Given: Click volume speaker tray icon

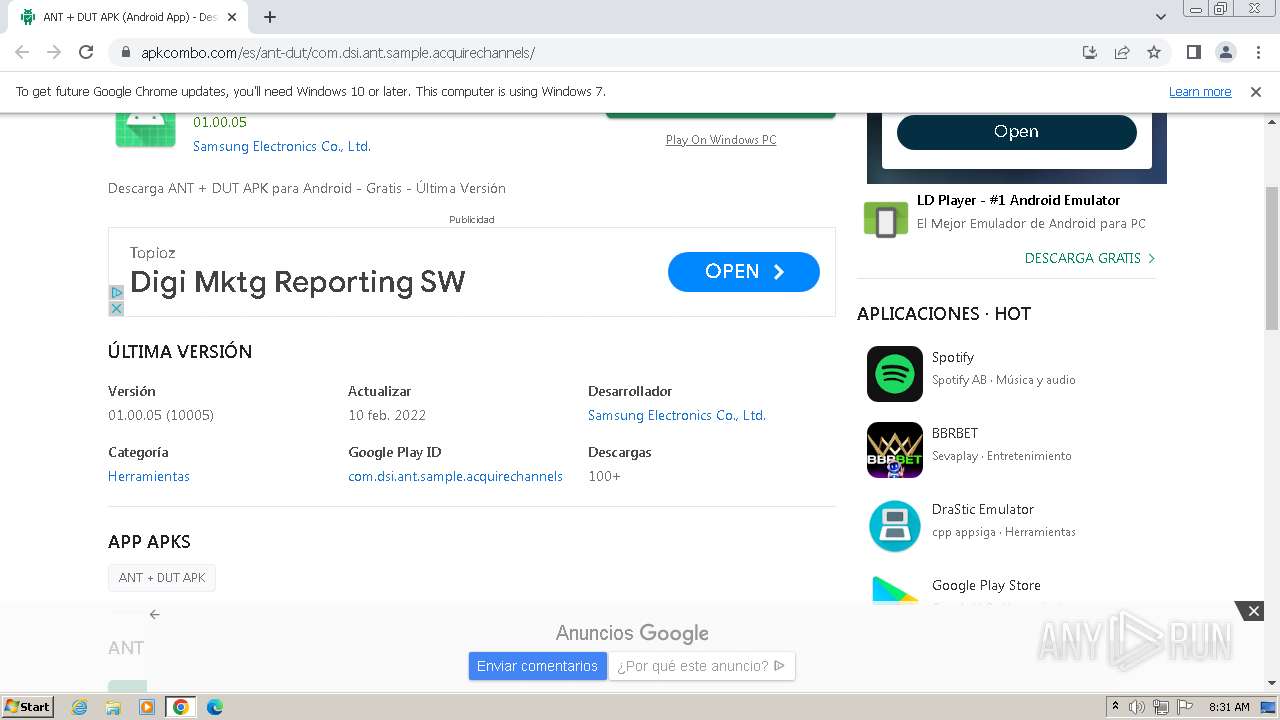Looking at the screenshot, I should coord(1137,707).
